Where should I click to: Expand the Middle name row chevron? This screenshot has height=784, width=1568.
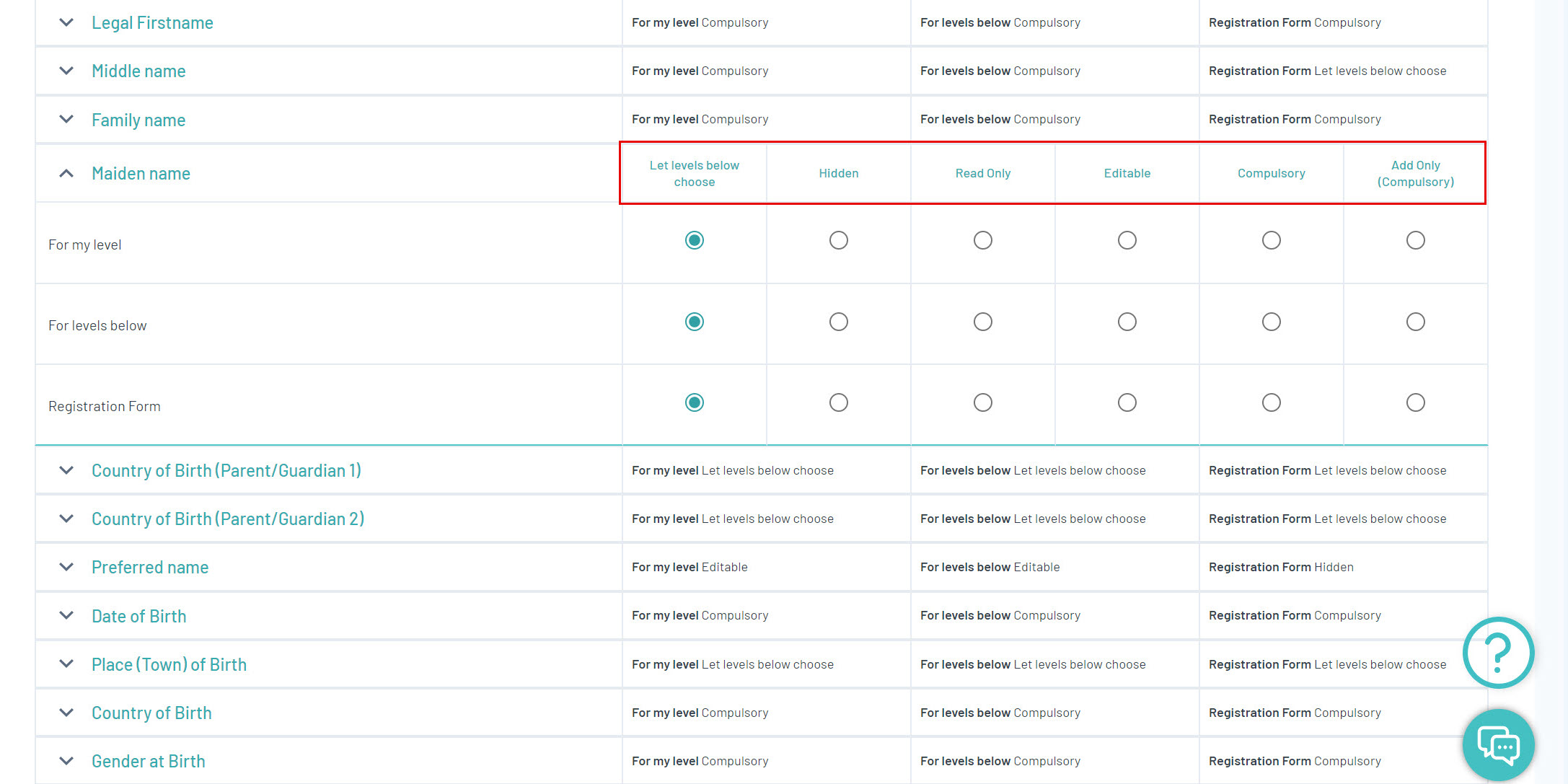66,71
